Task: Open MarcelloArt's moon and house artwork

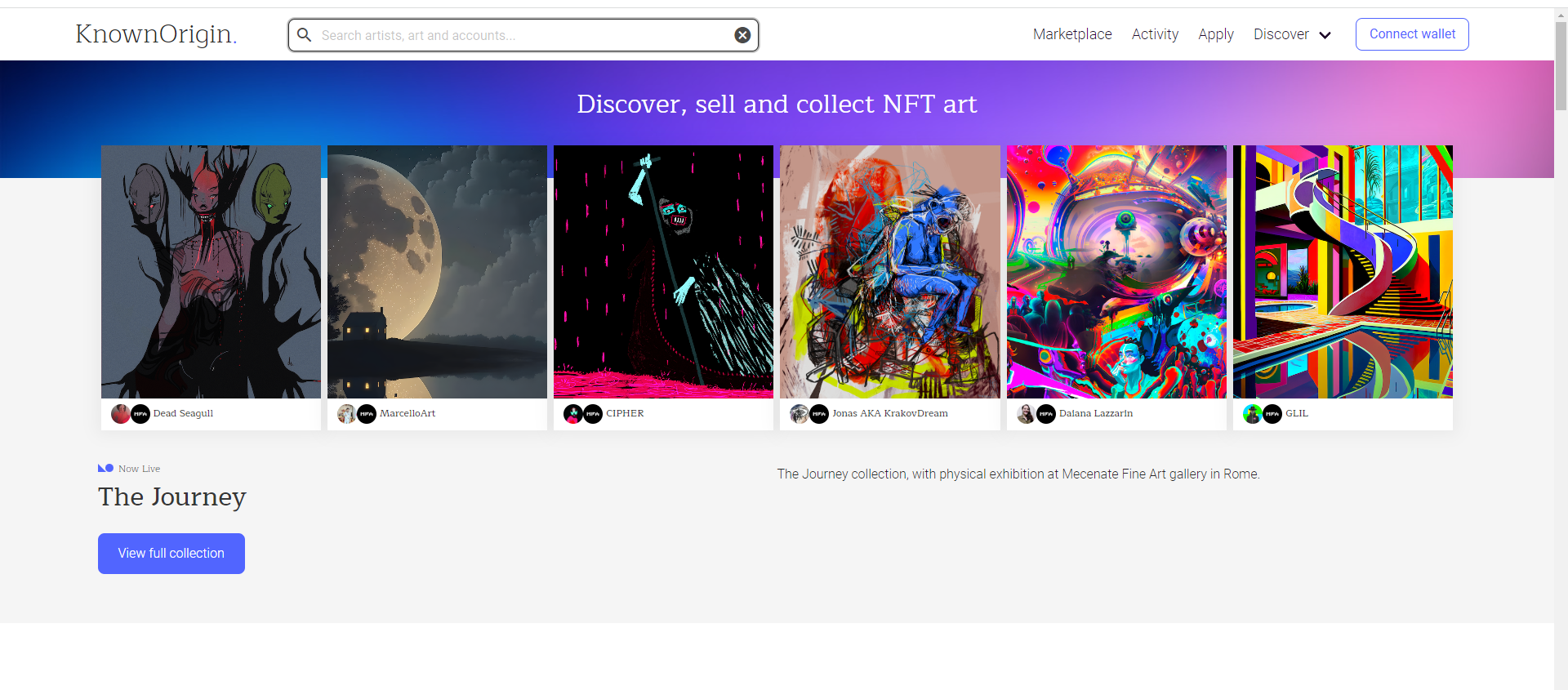Action: pos(437,272)
